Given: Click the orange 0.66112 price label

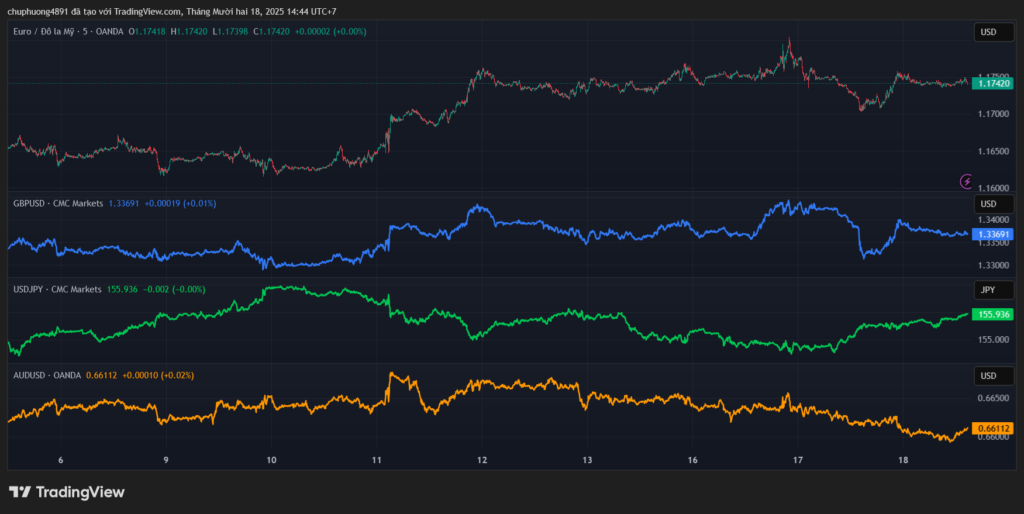Looking at the screenshot, I should coord(993,428).
